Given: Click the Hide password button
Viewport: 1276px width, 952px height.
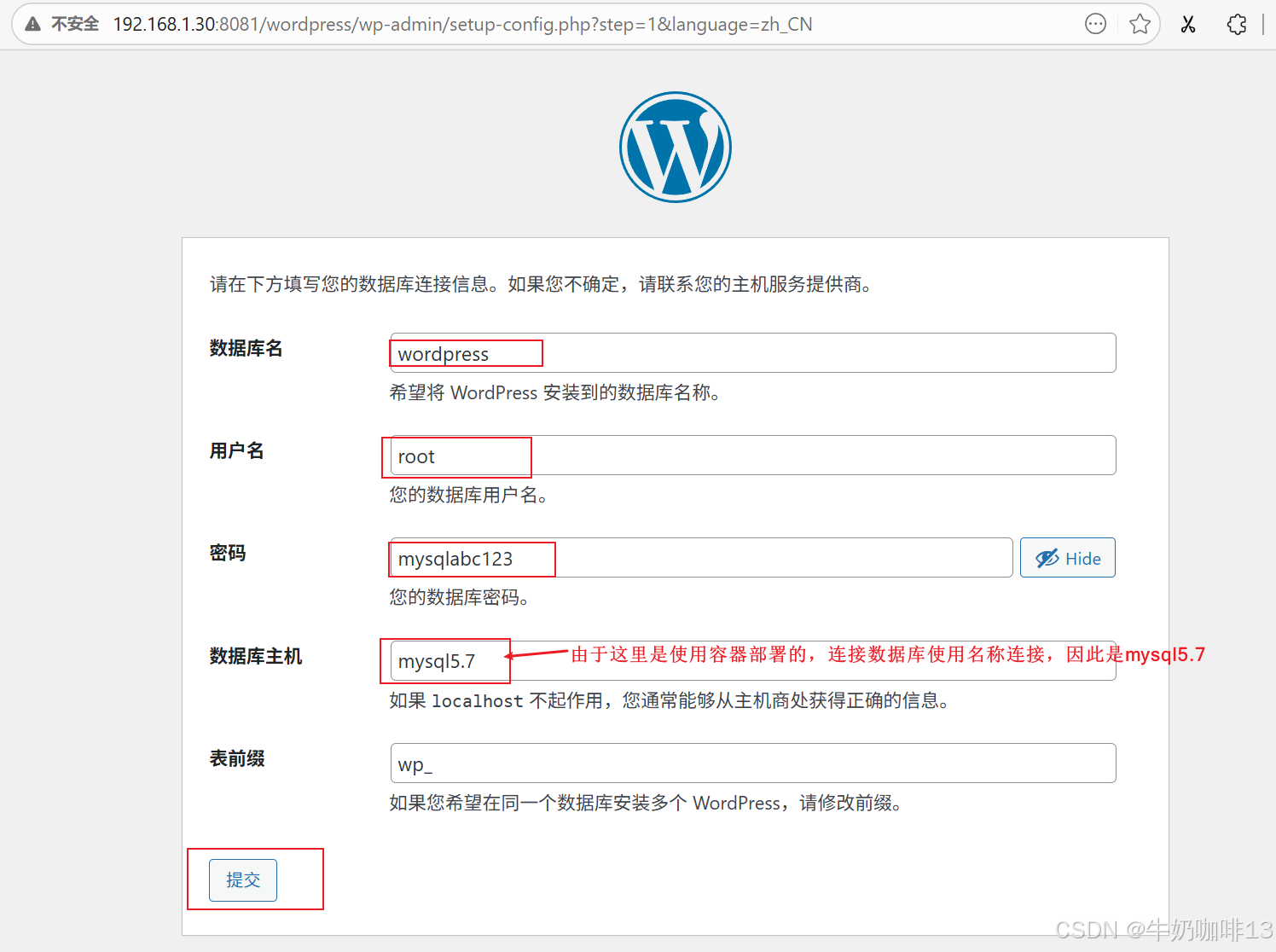Looking at the screenshot, I should pos(1068,558).
